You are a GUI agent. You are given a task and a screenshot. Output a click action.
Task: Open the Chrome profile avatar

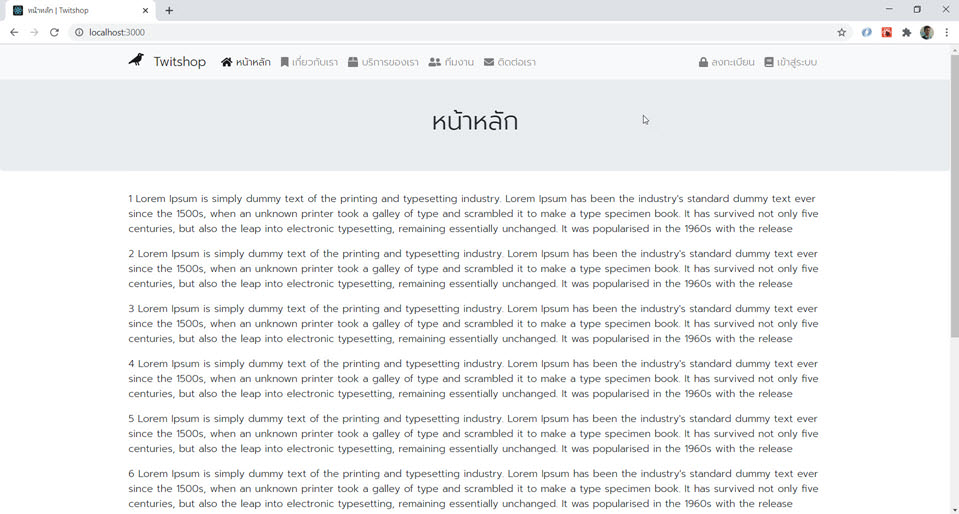(x=927, y=32)
